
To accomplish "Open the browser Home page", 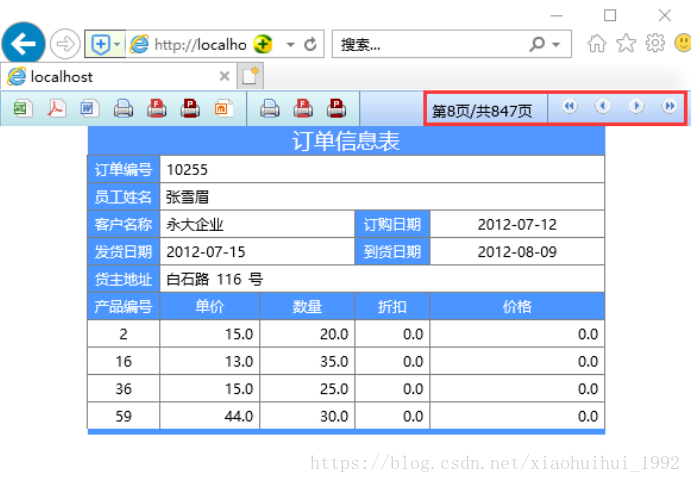I will (597, 43).
